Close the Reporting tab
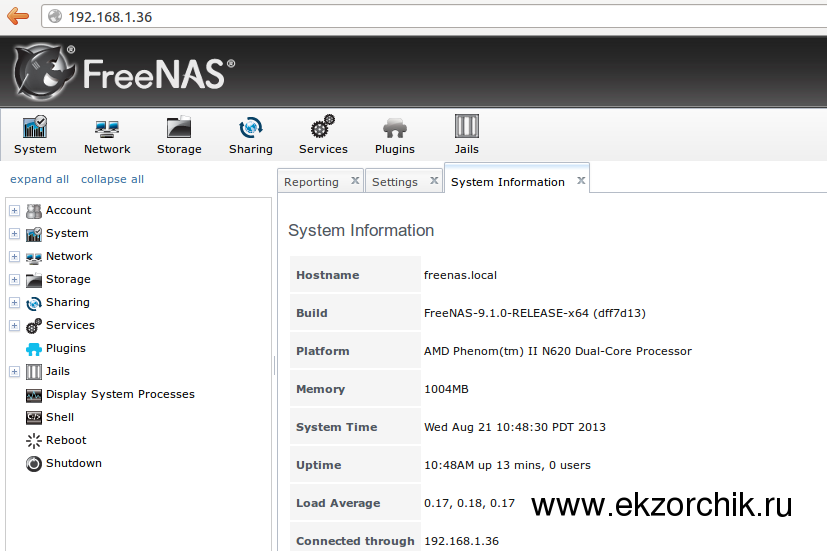Viewport: 827px width, 551px height. pyautogui.click(x=355, y=180)
